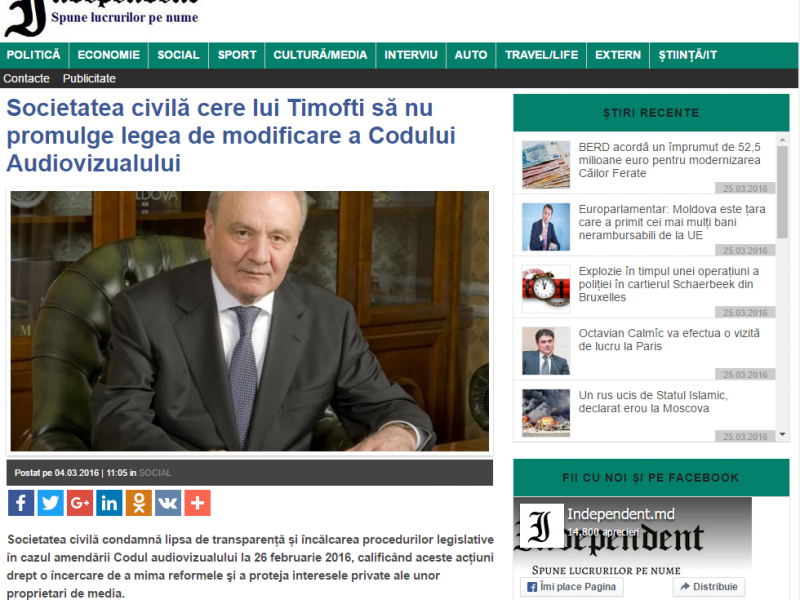
Task: Click the recent news scrollbar thumb
Action: [x=782, y=192]
